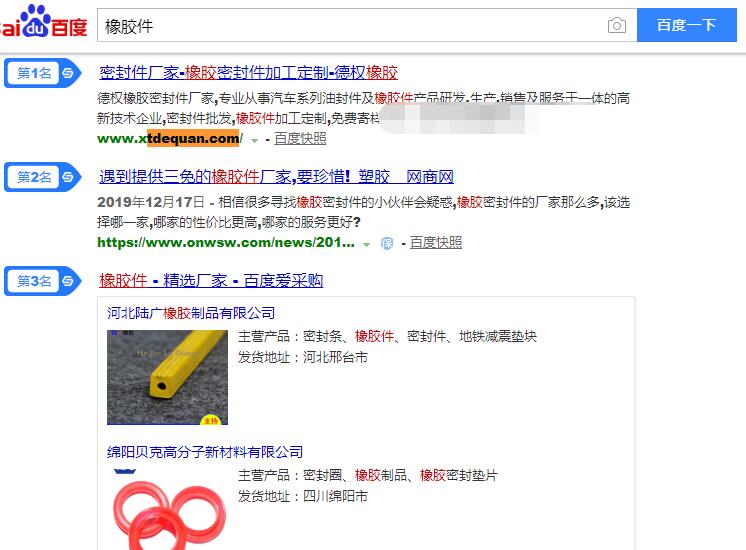Open 绵阳贝克高分子新材料有限公司 company link
The height and width of the screenshot is (550, 746).
(x=205, y=452)
